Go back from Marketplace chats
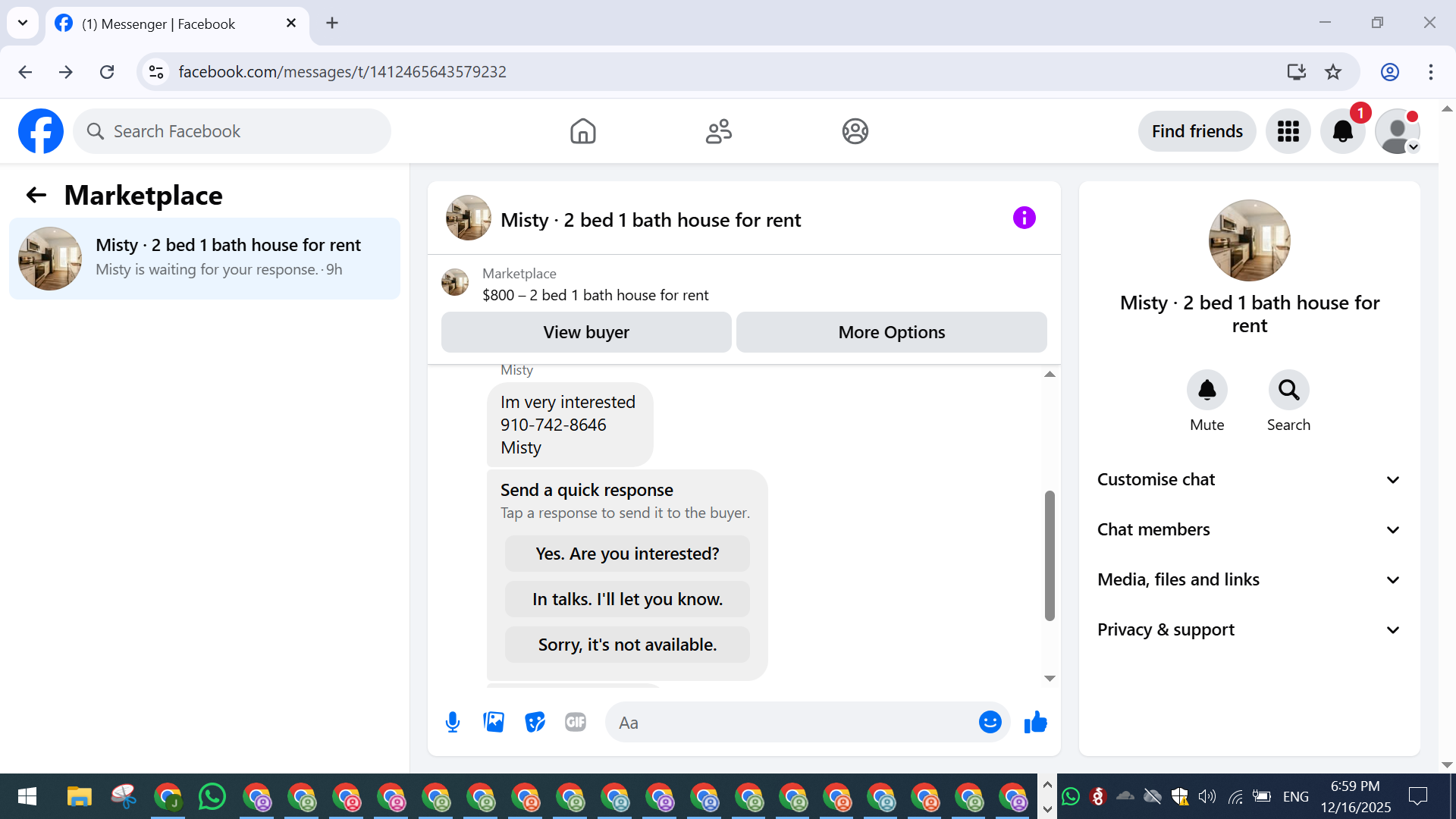 pos(36,196)
